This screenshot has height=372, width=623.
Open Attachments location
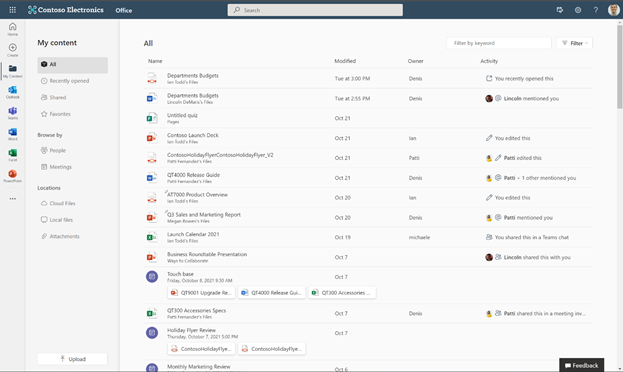click(60, 236)
